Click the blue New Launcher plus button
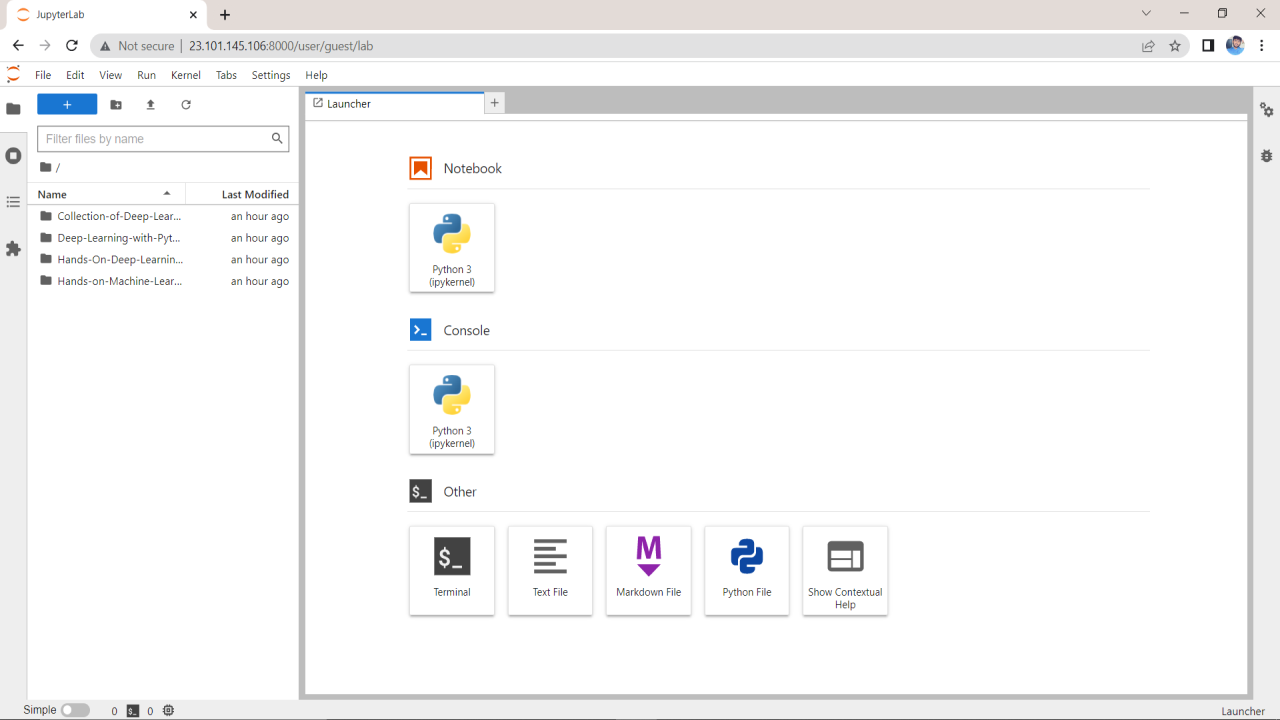This screenshot has width=1280, height=720. pyautogui.click(x=67, y=105)
